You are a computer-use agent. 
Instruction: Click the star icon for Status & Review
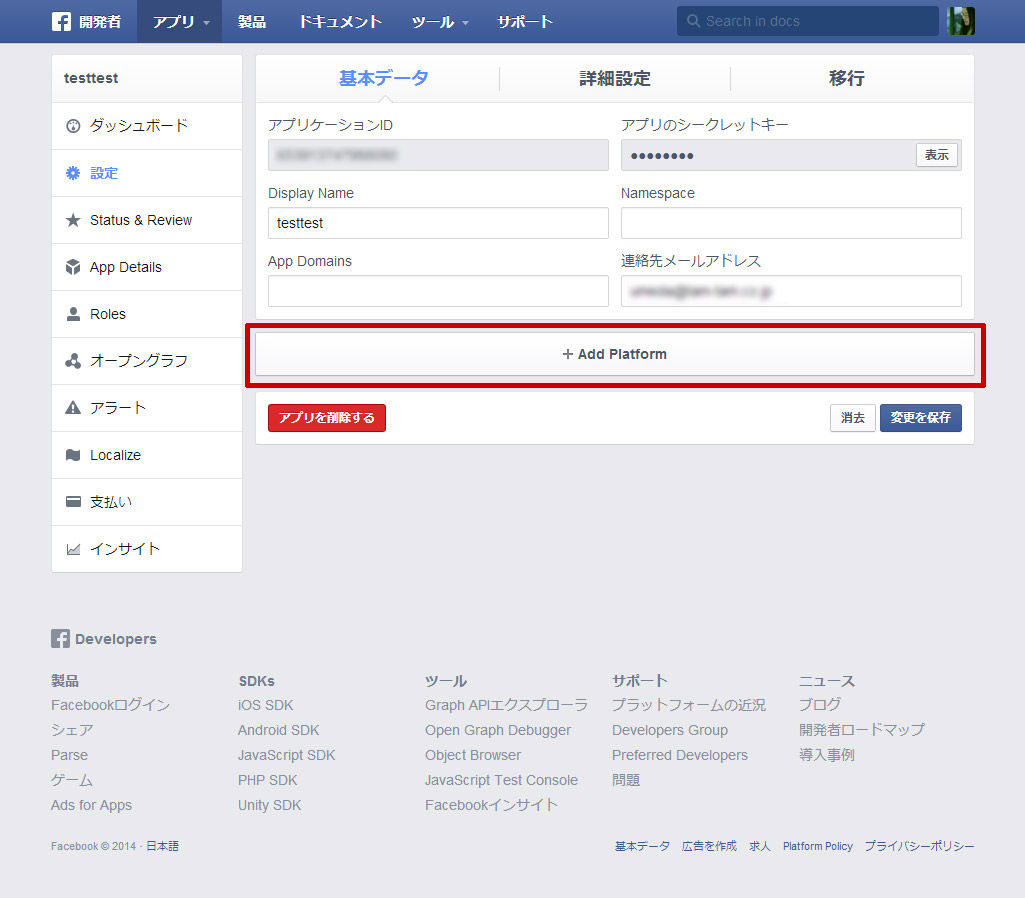click(x=73, y=220)
